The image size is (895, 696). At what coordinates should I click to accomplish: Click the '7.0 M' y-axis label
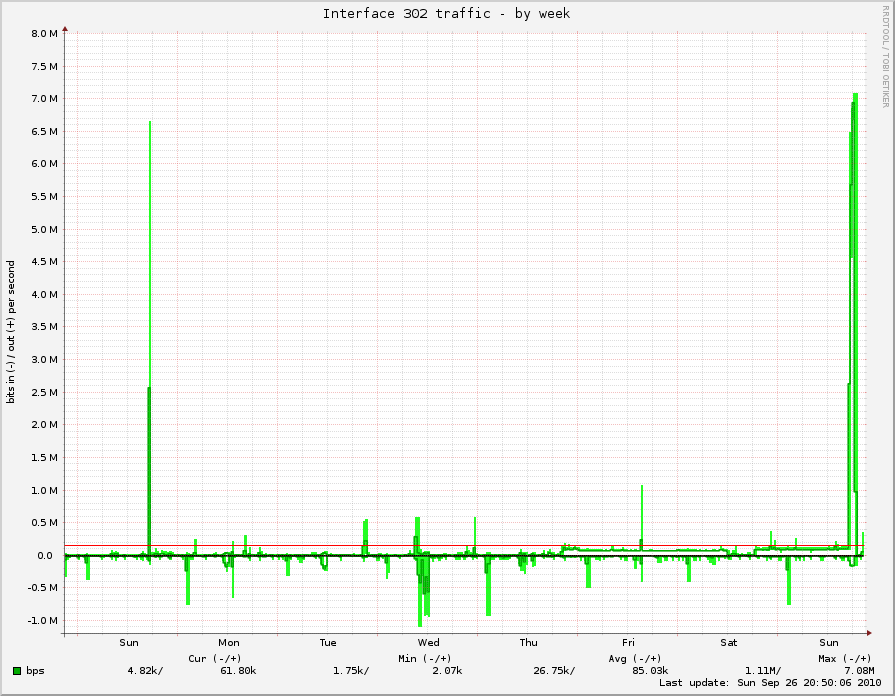coord(45,99)
